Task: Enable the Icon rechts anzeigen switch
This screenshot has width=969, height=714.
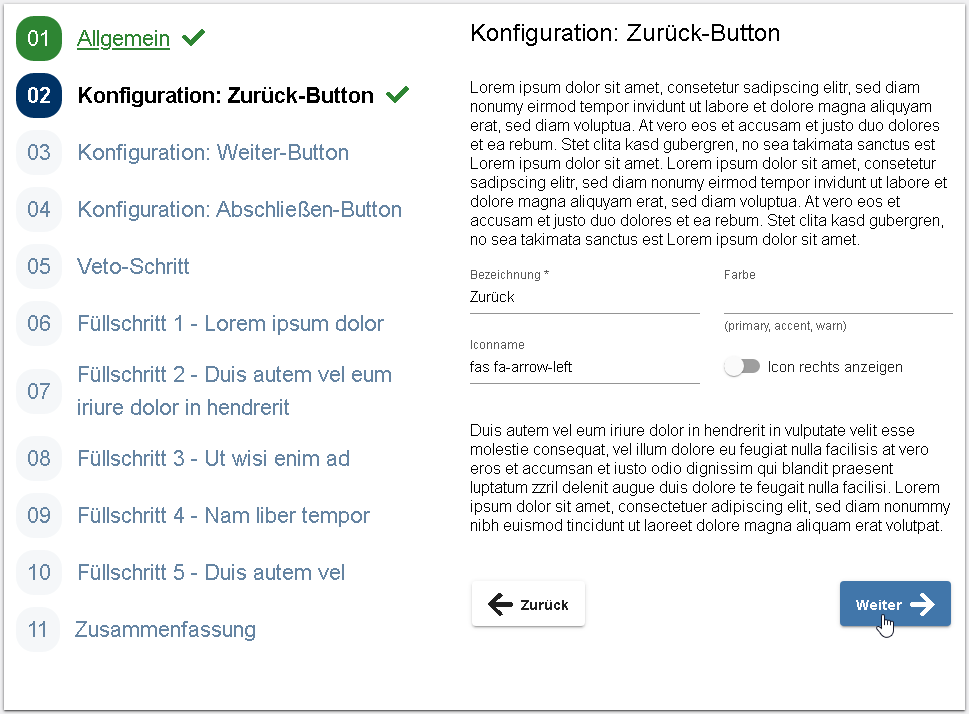Action: point(742,367)
